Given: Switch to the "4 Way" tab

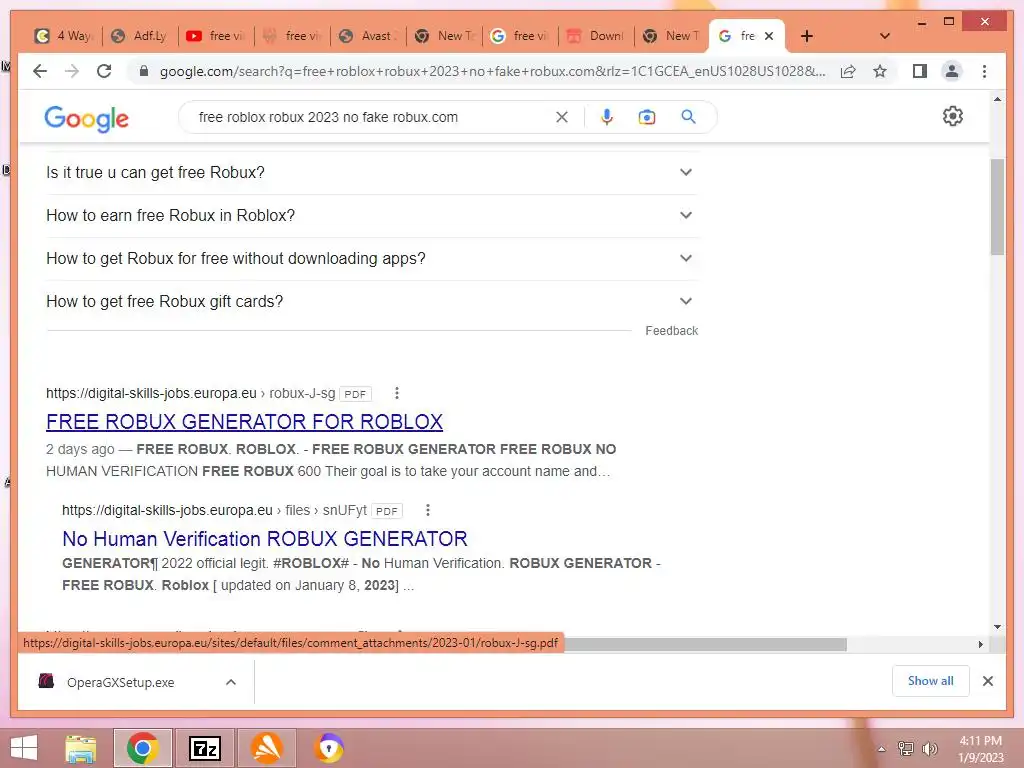Looking at the screenshot, I should click(63, 36).
